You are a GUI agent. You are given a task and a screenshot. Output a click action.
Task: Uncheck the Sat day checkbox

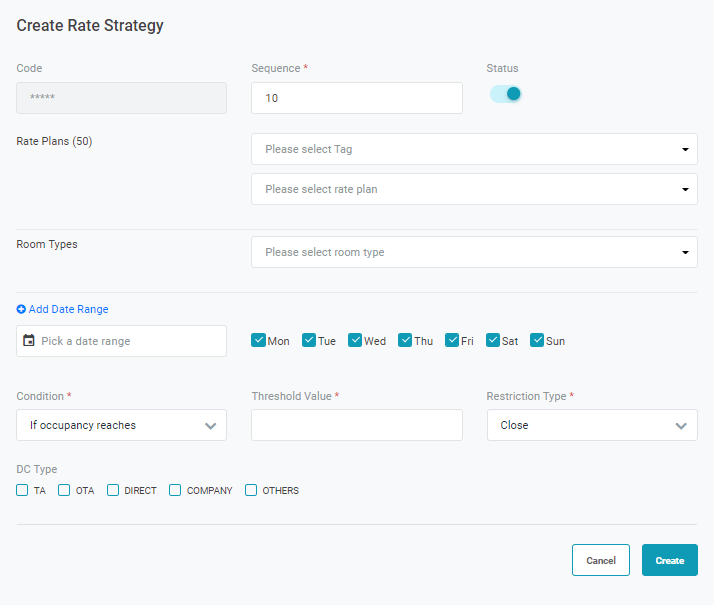point(493,340)
